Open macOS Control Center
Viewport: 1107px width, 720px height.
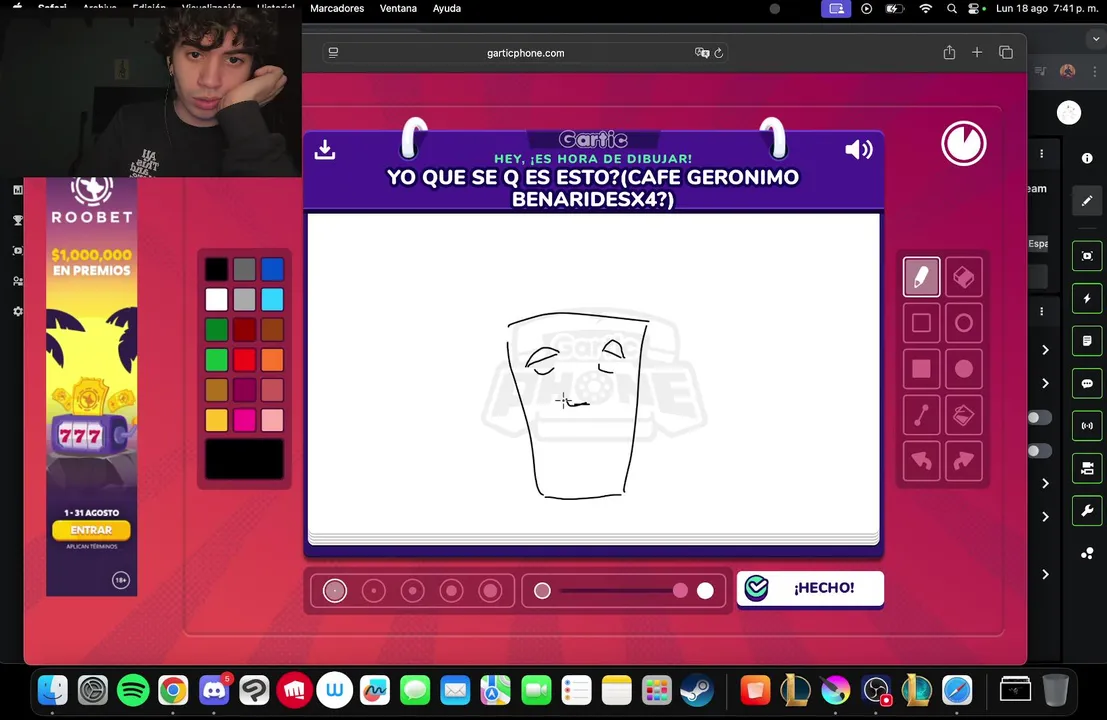pyautogui.click(x=975, y=8)
